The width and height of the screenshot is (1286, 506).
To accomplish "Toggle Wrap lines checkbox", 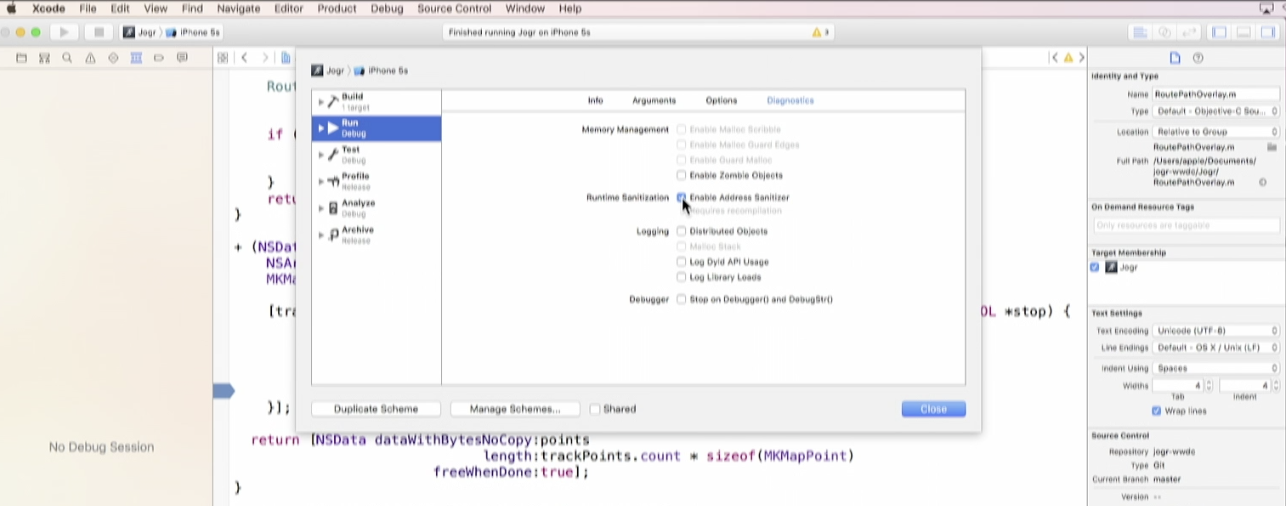I will click(1157, 411).
